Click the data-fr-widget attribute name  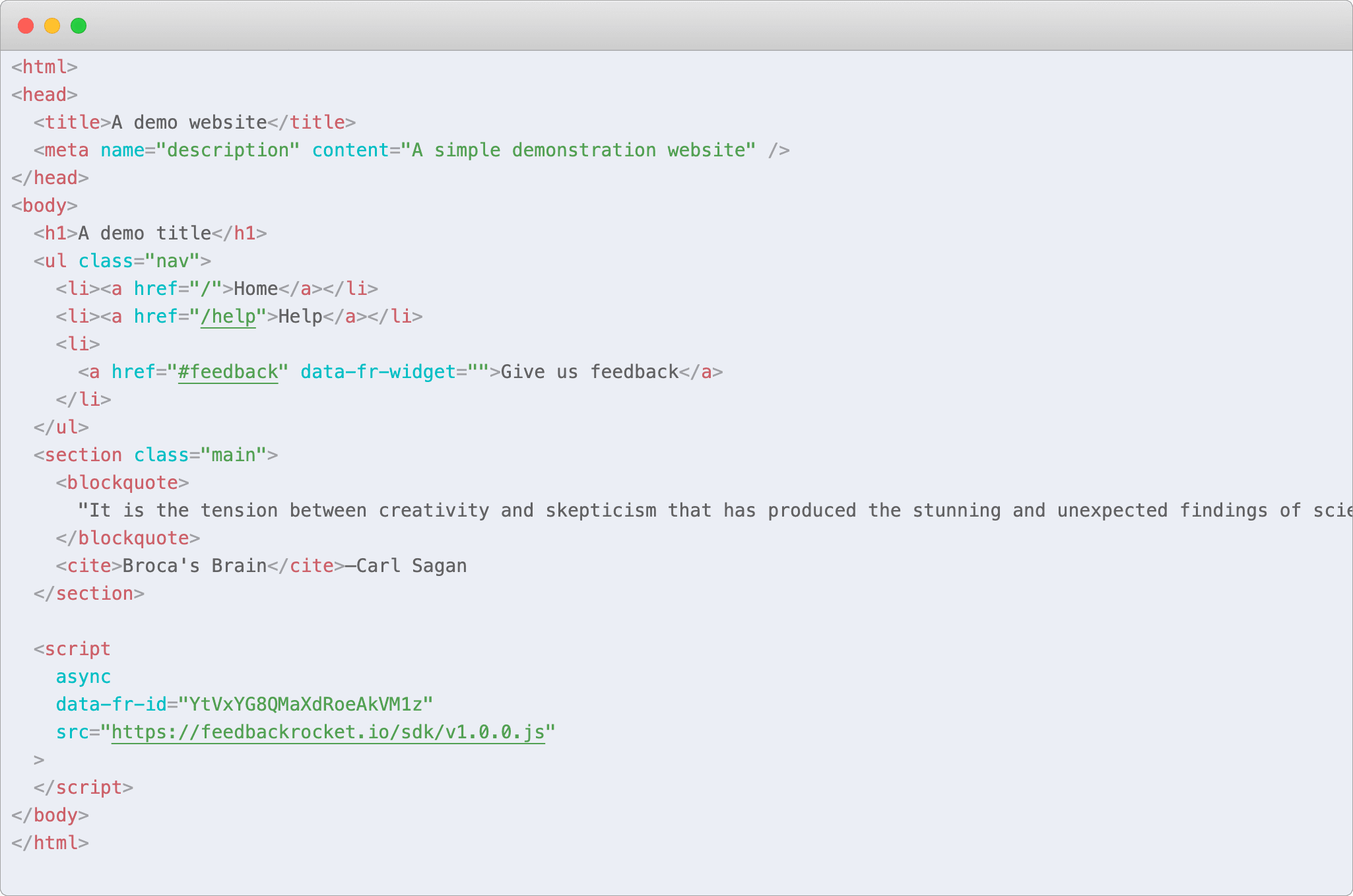coord(378,372)
